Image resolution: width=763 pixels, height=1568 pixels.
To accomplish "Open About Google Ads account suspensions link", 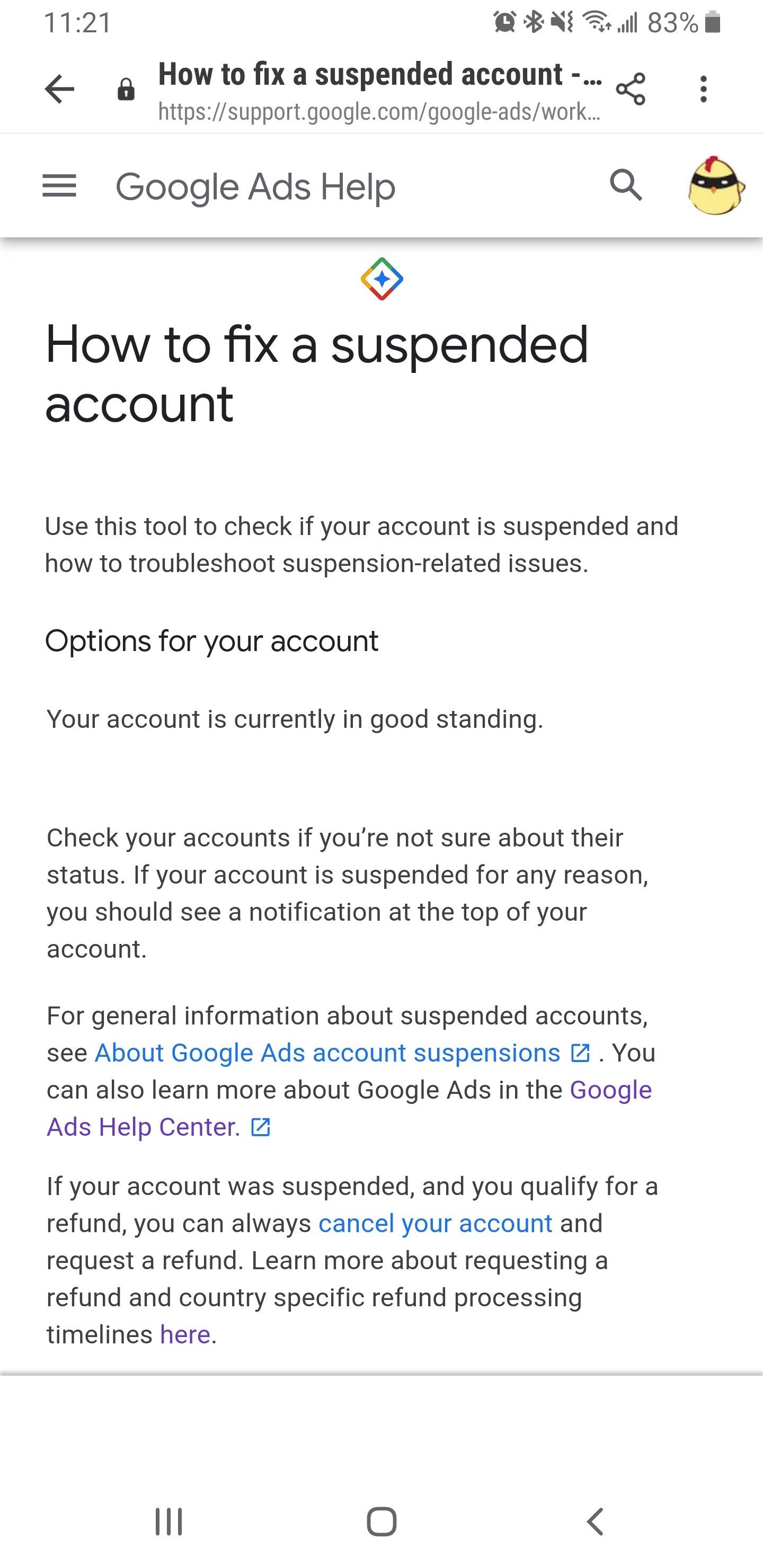I will point(327,1053).
